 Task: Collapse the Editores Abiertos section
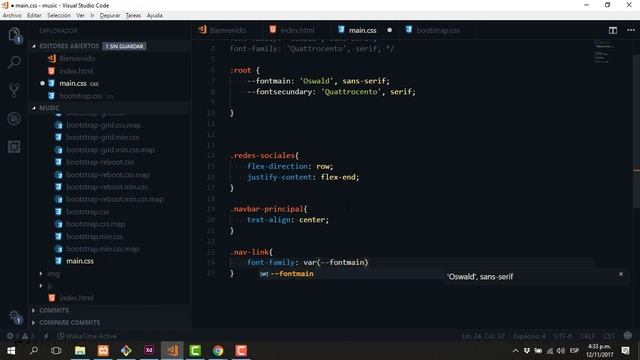click(34, 46)
